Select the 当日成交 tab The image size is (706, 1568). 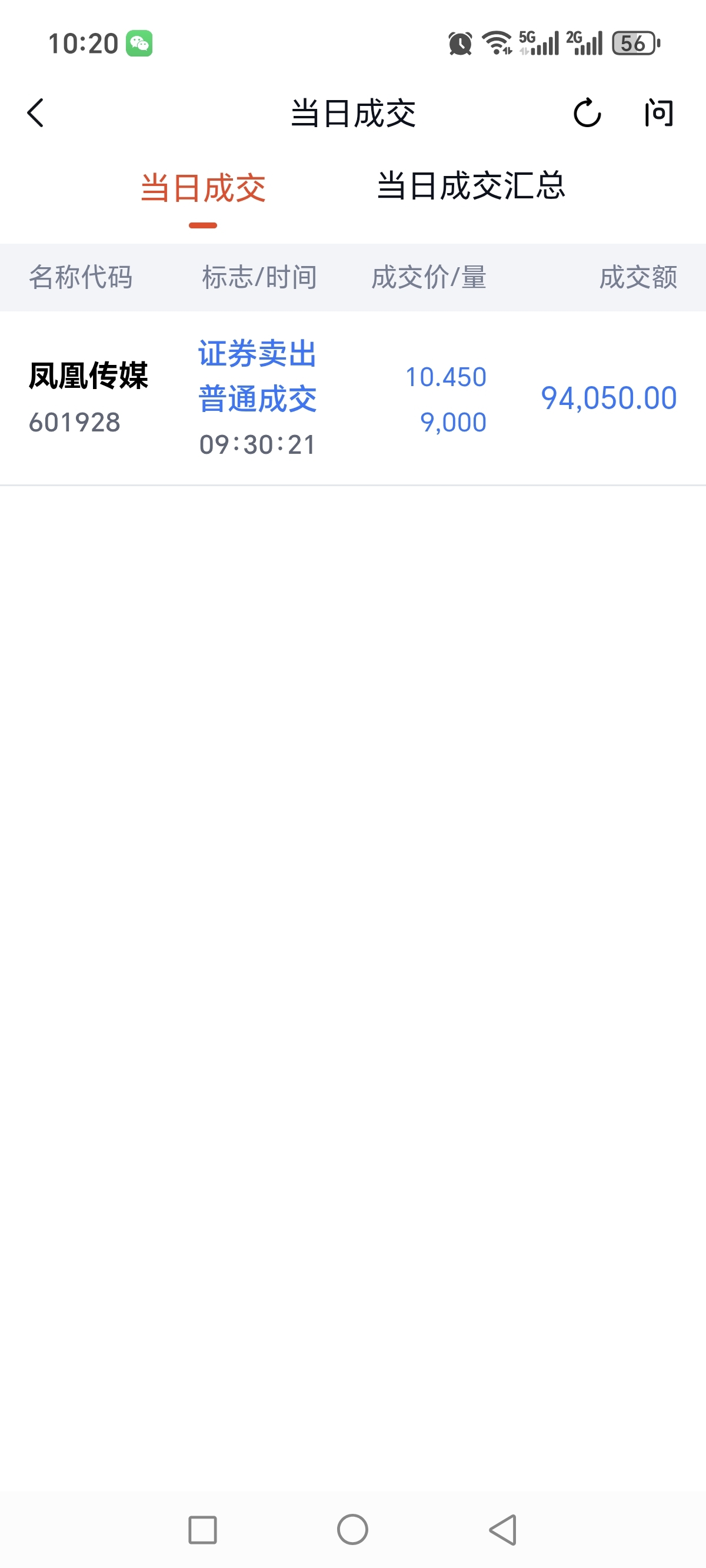click(x=204, y=188)
